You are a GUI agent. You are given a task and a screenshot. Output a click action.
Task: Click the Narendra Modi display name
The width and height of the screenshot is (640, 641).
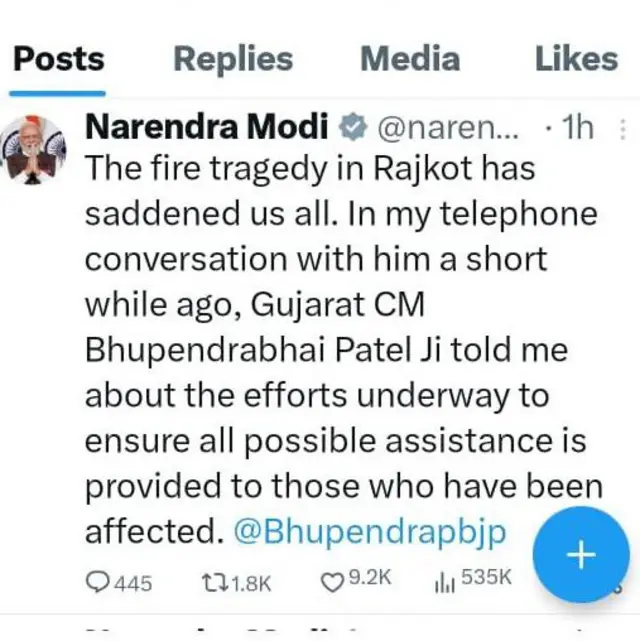tap(207, 127)
